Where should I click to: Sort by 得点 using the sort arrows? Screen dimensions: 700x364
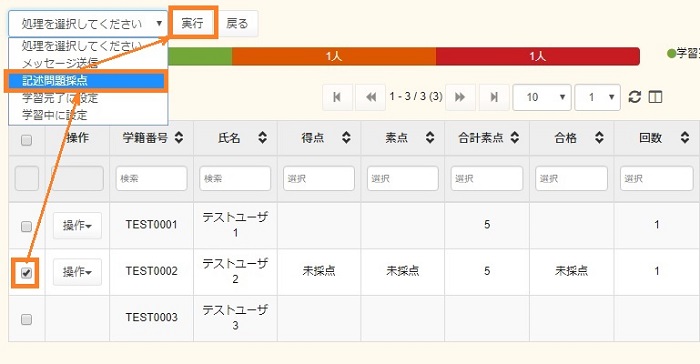(x=346, y=138)
